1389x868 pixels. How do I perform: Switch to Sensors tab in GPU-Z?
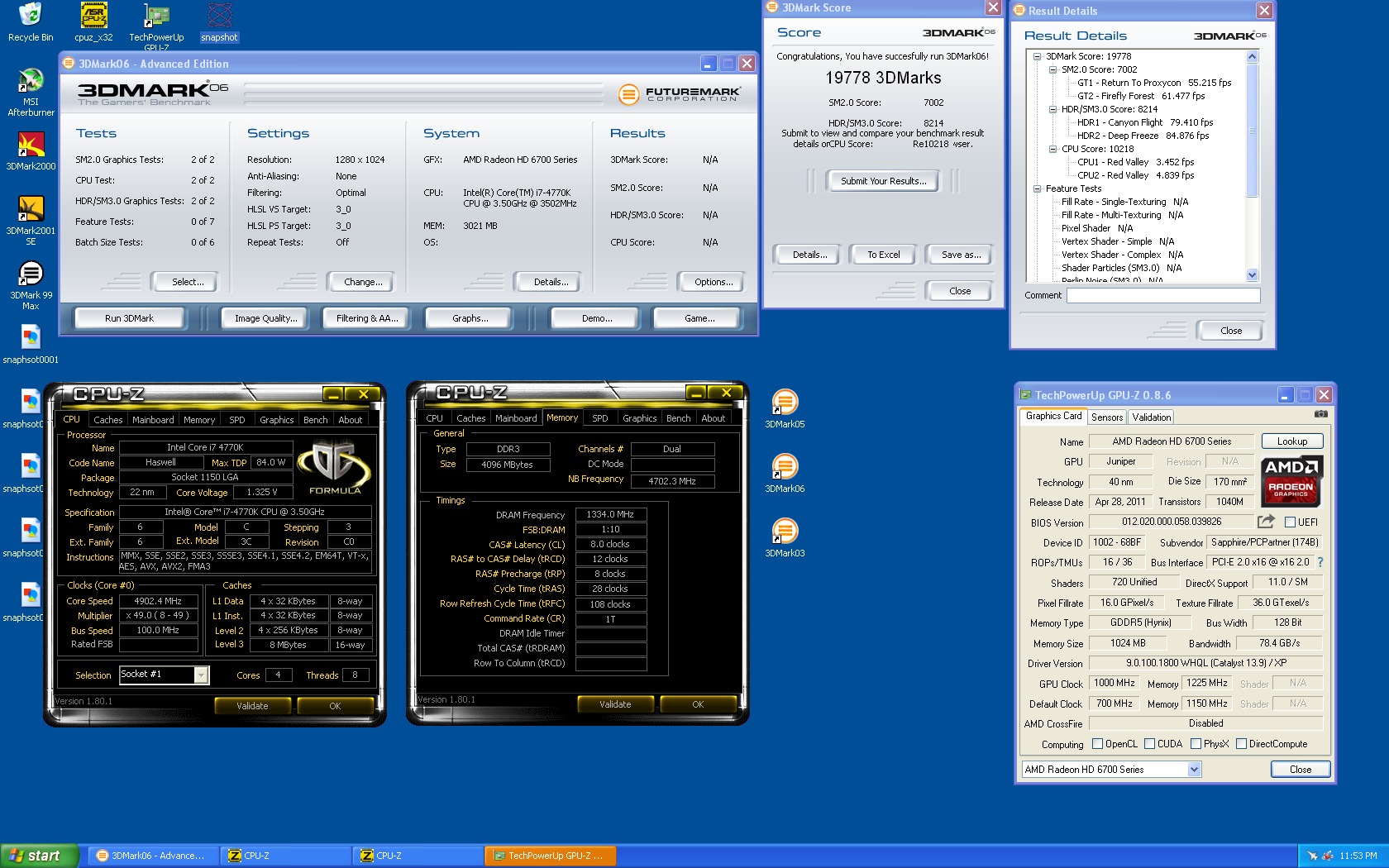(x=1107, y=417)
